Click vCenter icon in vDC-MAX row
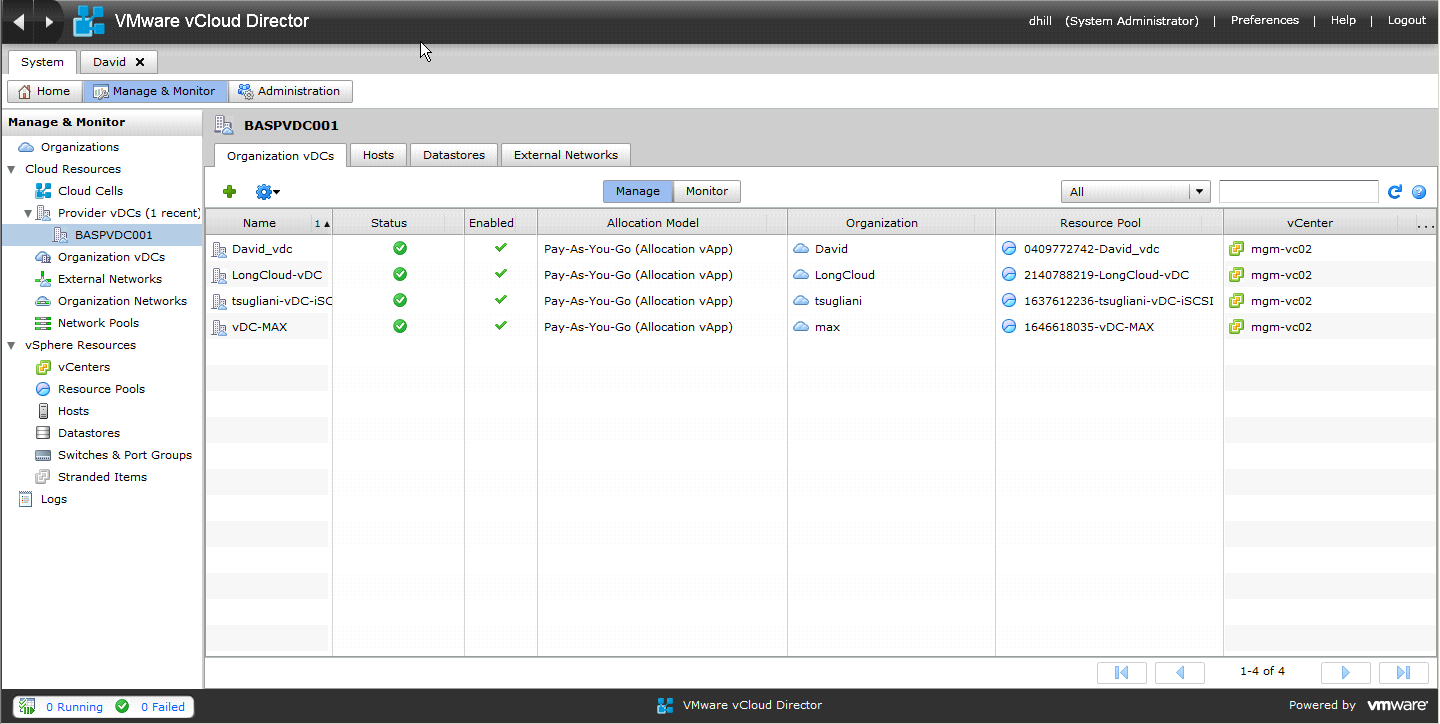The image size is (1440, 724). (1236, 326)
